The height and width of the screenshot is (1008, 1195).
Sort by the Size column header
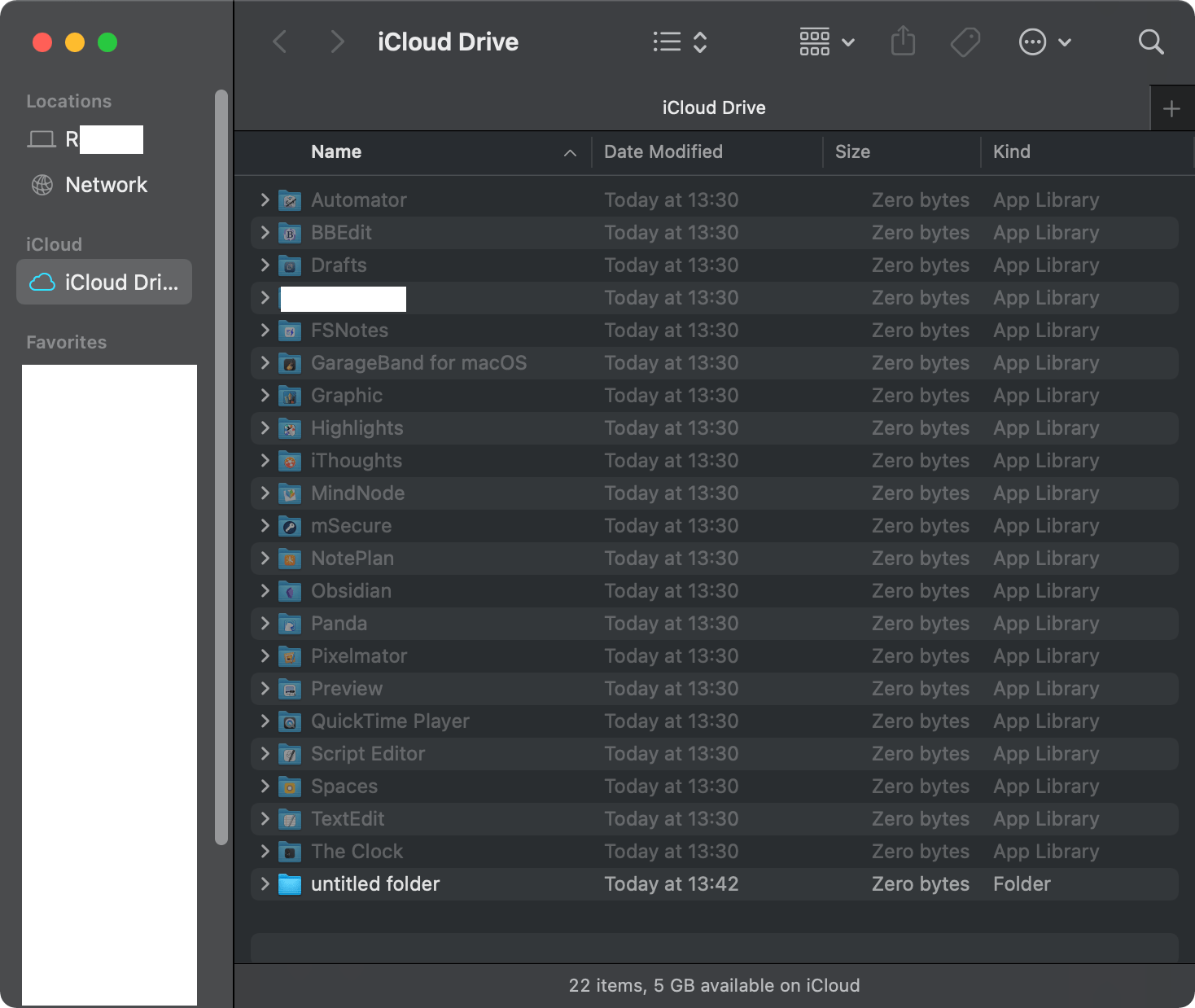point(902,152)
